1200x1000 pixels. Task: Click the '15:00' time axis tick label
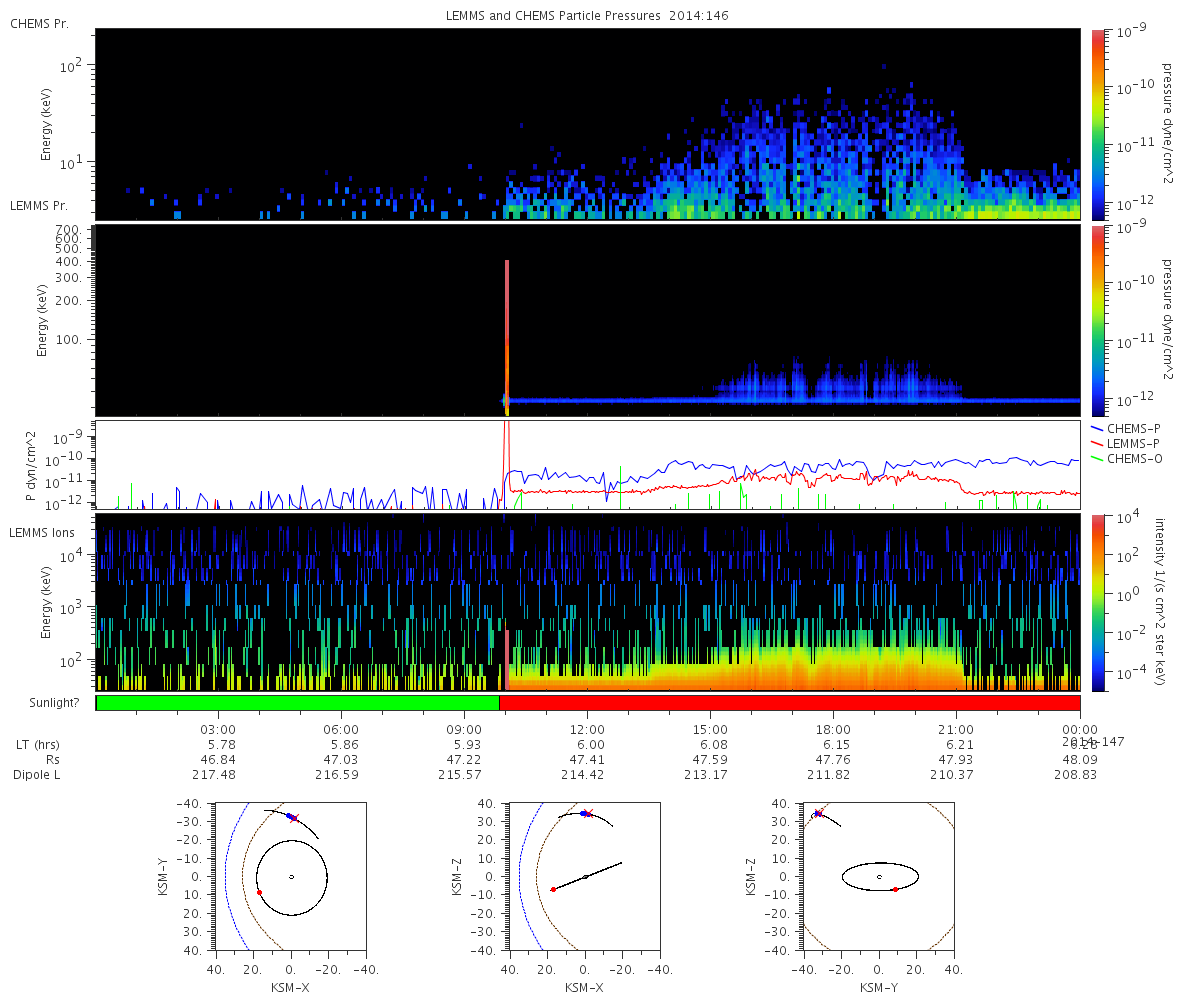(x=710, y=729)
